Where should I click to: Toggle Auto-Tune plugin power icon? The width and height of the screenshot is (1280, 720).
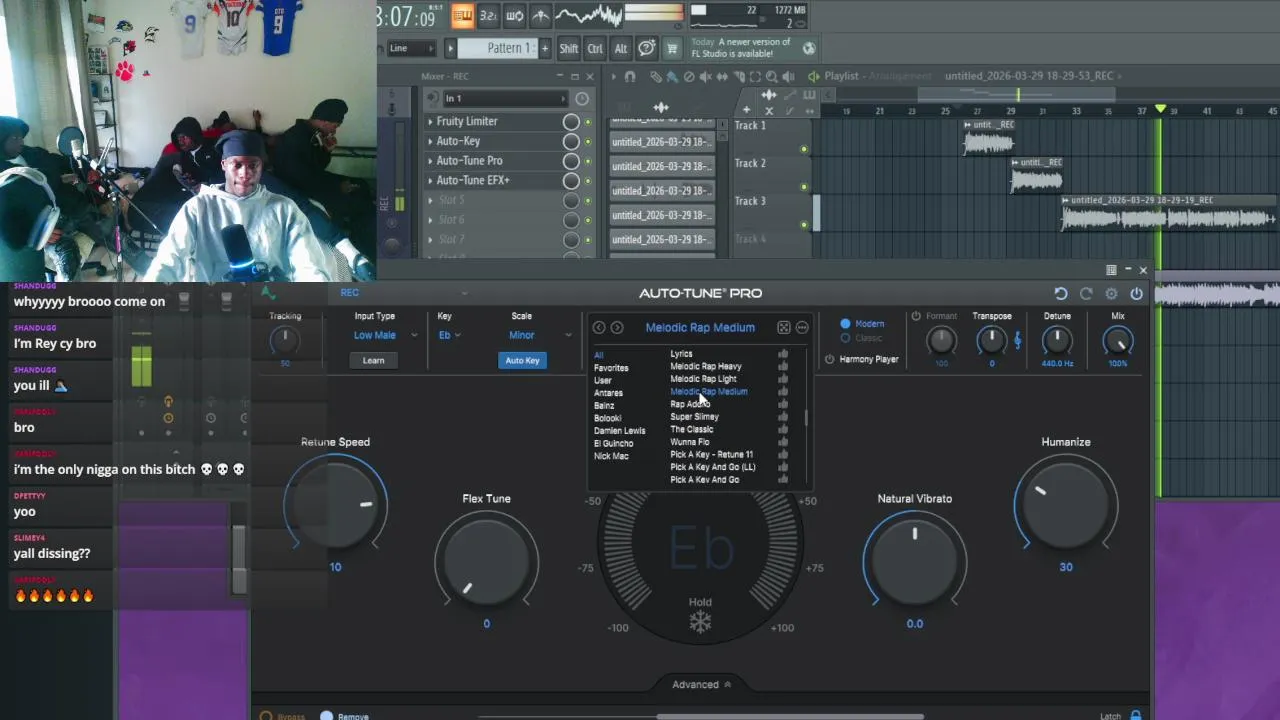[x=1136, y=294]
